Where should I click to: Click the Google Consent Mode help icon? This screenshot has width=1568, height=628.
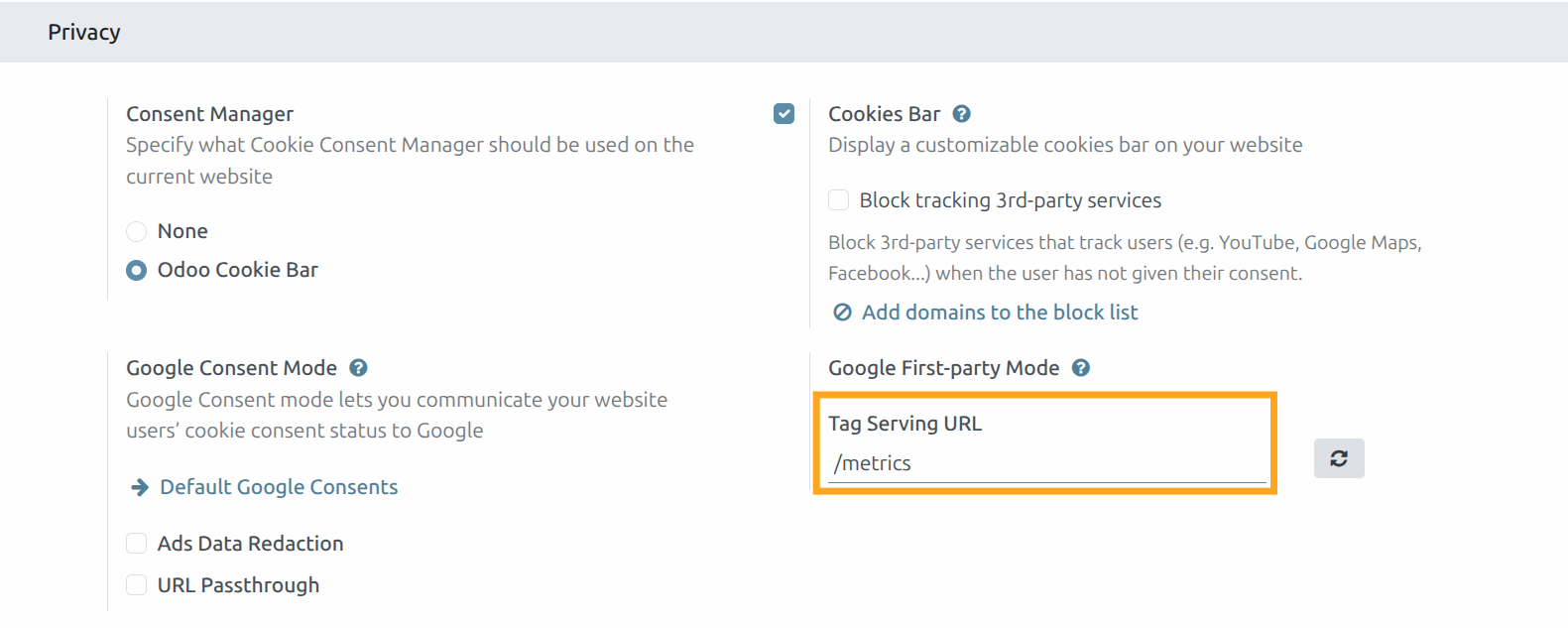(359, 368)
